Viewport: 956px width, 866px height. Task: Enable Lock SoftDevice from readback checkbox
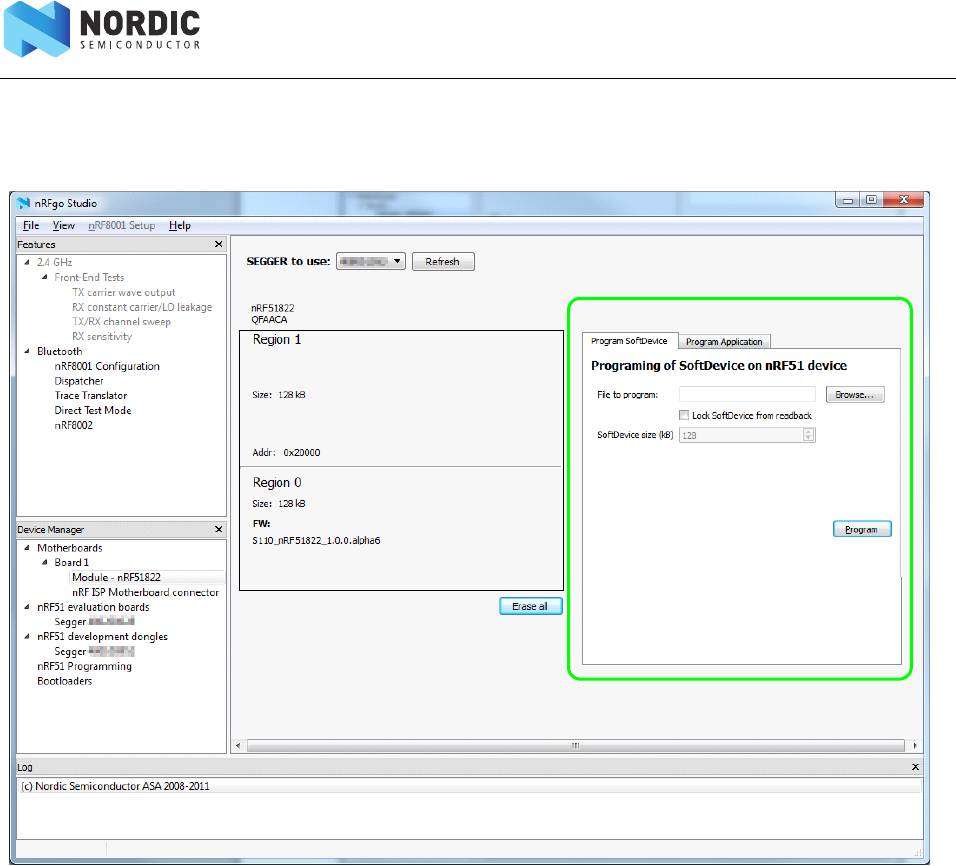pos(684,415)
